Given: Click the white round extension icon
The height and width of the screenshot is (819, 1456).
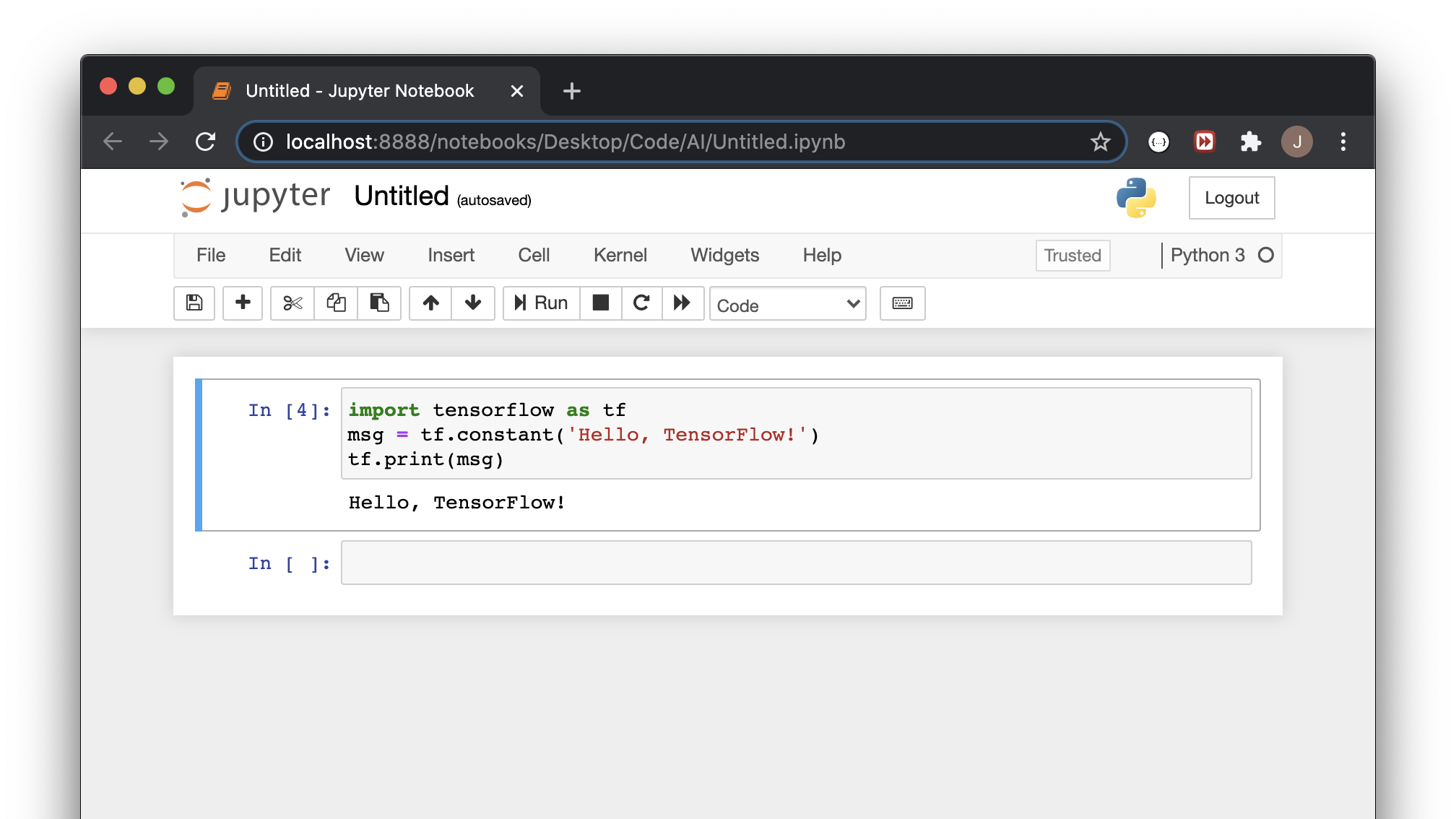Looking at the screenshot, I should [1158, 142].
